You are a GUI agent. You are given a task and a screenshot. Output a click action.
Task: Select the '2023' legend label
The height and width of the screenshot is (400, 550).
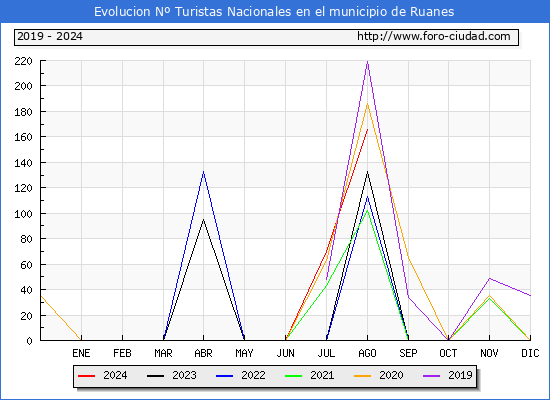click(x=184, y=375)
